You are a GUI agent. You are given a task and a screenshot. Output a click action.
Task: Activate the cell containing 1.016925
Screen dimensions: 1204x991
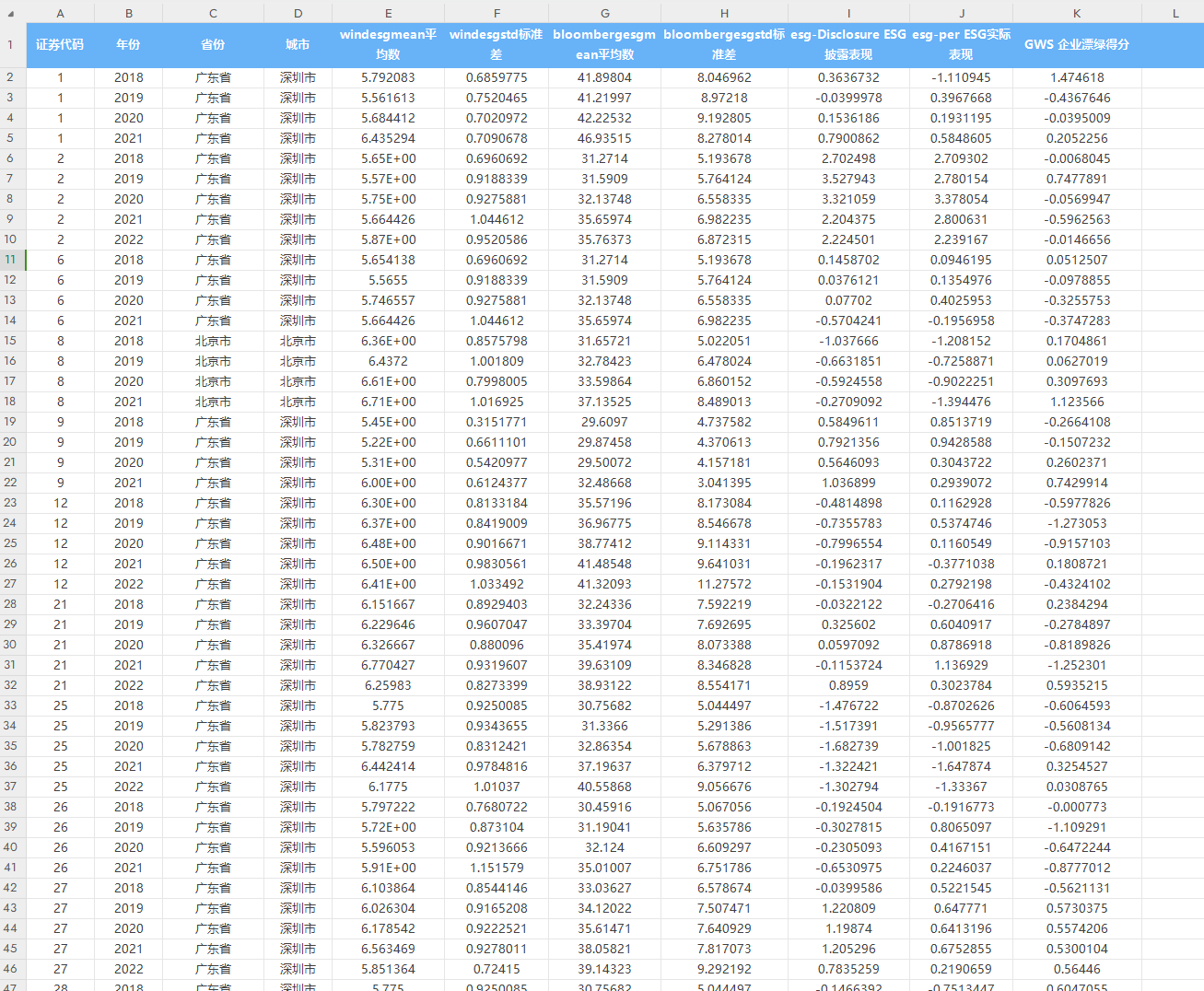[x=497, y=402]
